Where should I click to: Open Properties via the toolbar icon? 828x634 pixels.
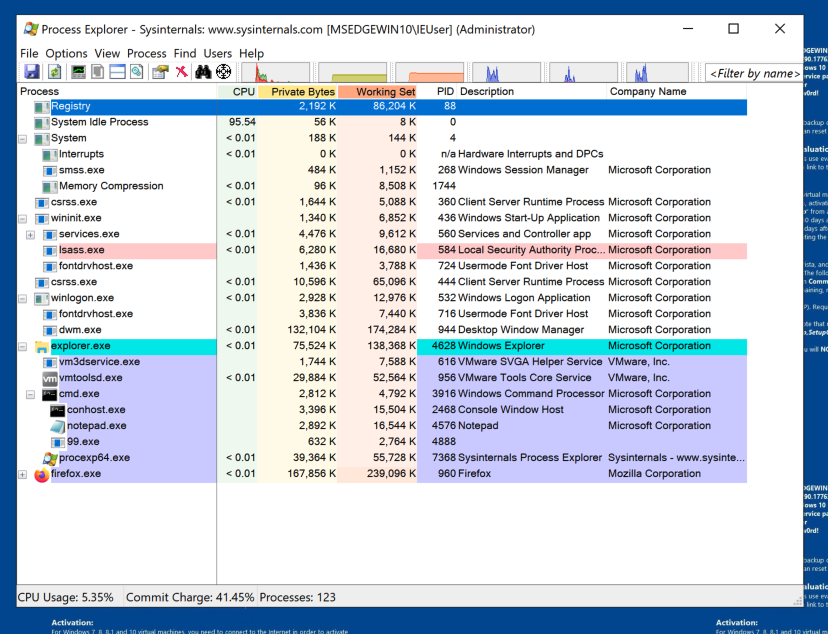(160, 72)
